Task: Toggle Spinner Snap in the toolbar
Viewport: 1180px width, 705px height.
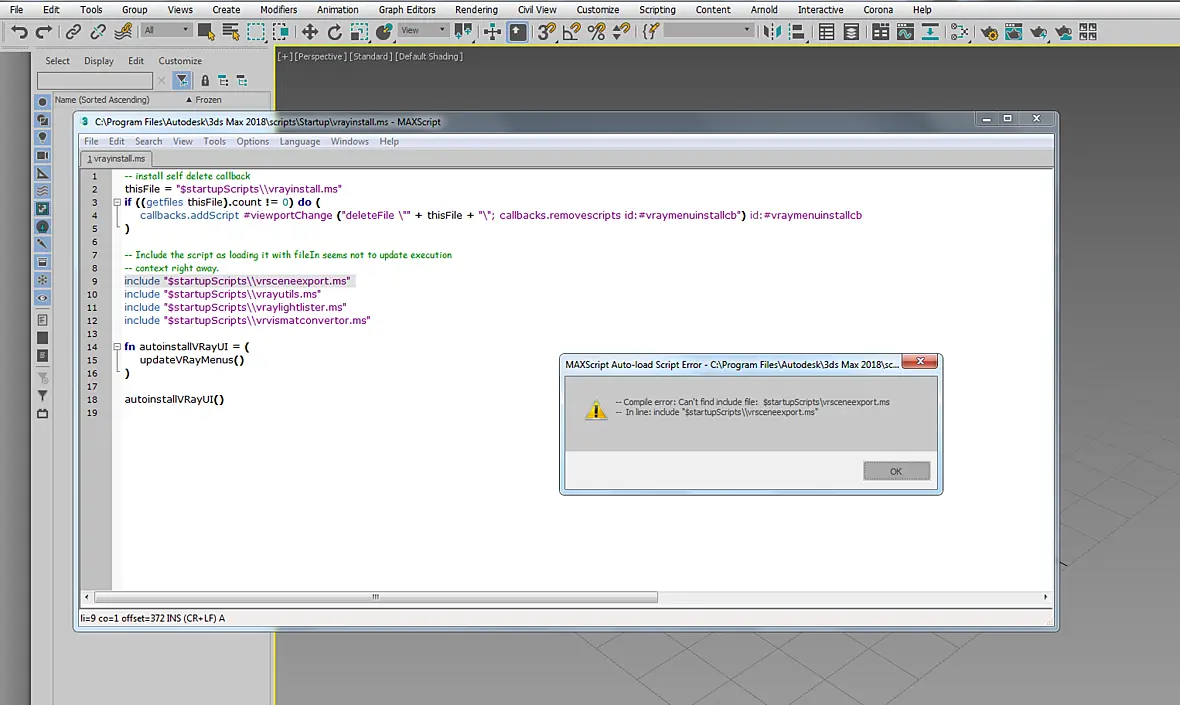Action: click(621, 32)
